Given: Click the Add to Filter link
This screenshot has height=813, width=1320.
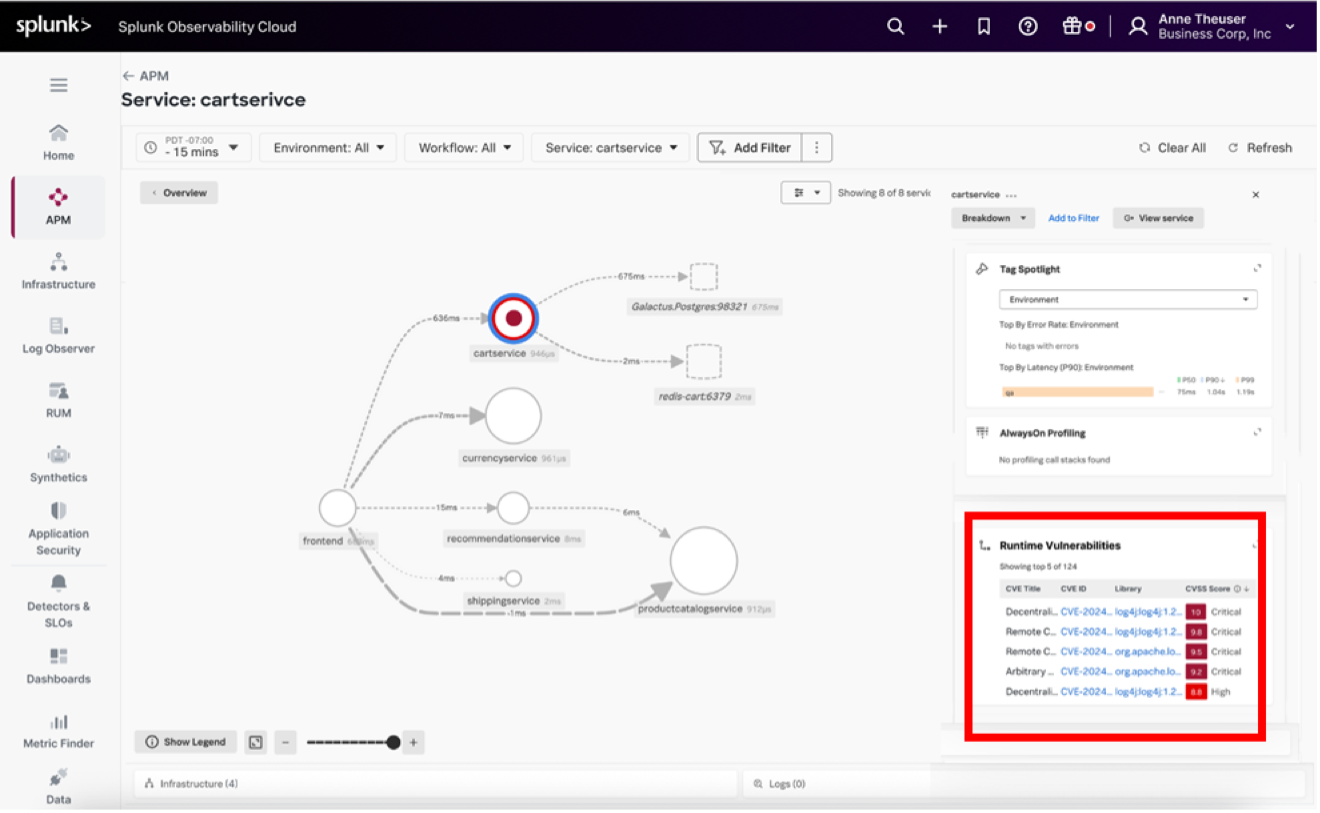Looking at the screenshot, I should [x=1073, y=218].
